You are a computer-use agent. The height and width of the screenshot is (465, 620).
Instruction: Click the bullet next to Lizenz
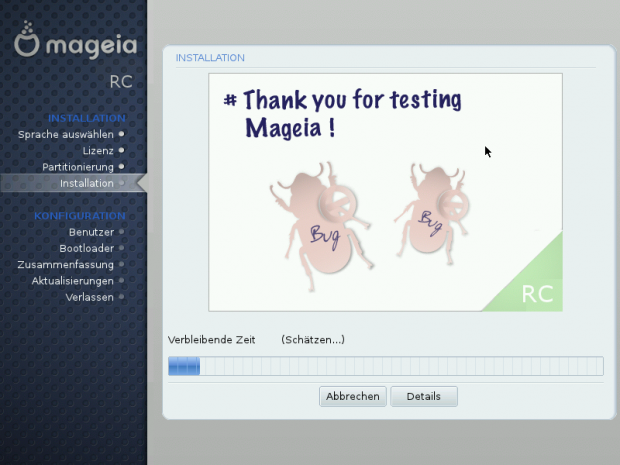[122, 150]
